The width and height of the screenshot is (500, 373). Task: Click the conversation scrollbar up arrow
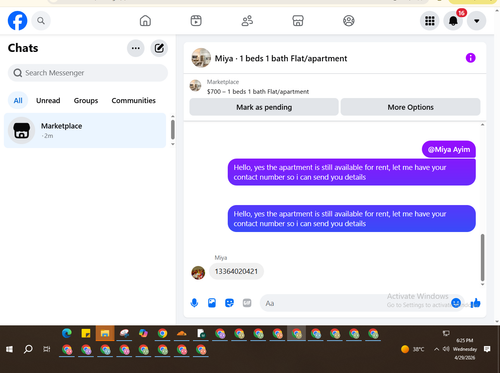point(482,125)
